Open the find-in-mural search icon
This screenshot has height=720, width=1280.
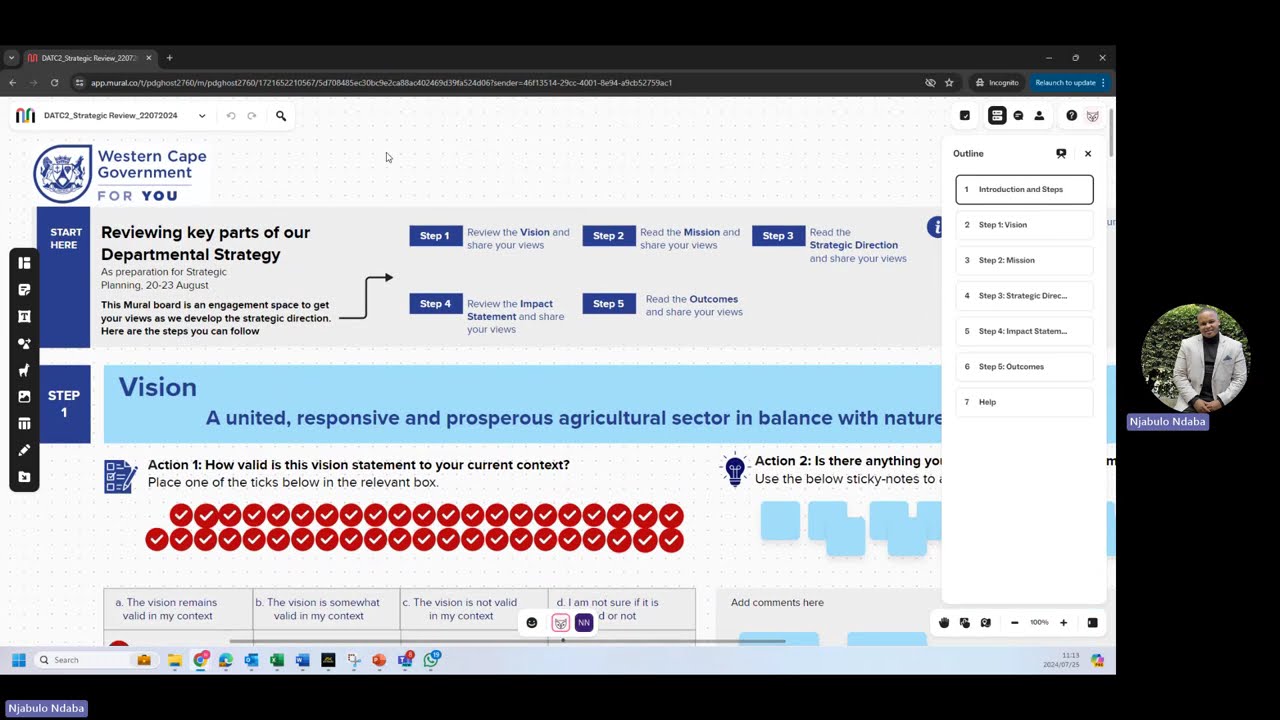coord(281,116)
